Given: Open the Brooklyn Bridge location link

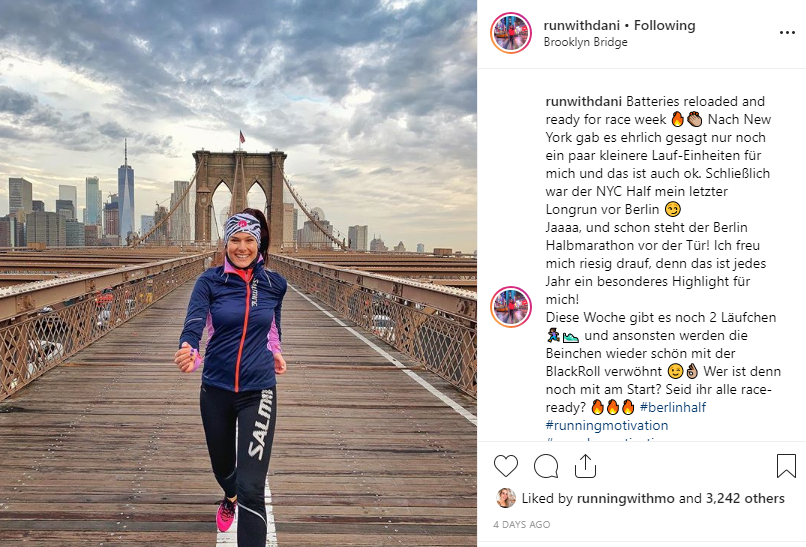Looking at the screenshot, I should pyautogui.click(x=585, y=42).
